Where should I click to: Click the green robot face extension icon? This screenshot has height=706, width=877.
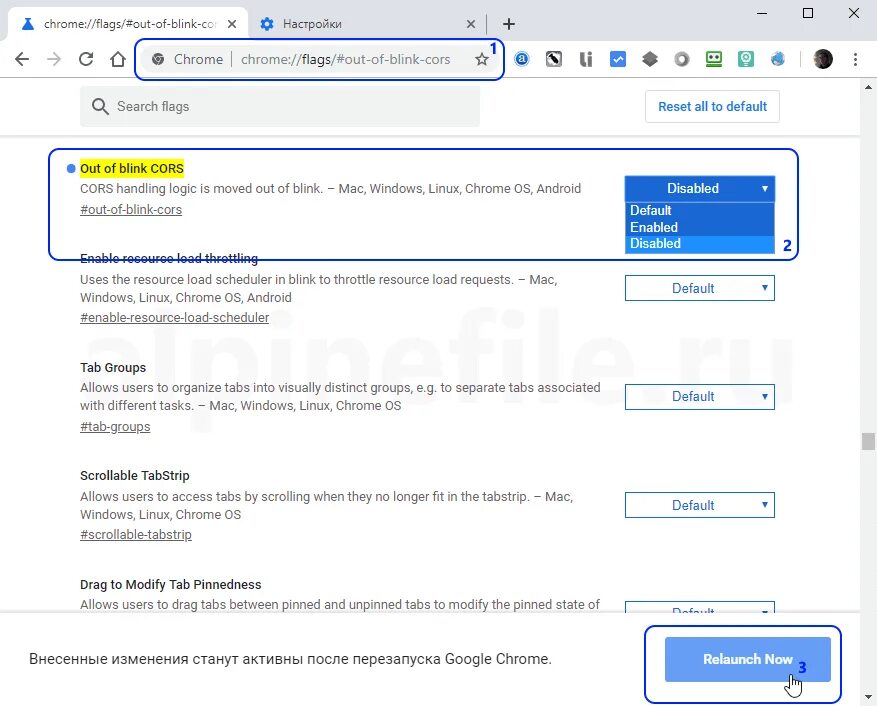(714, 59)
